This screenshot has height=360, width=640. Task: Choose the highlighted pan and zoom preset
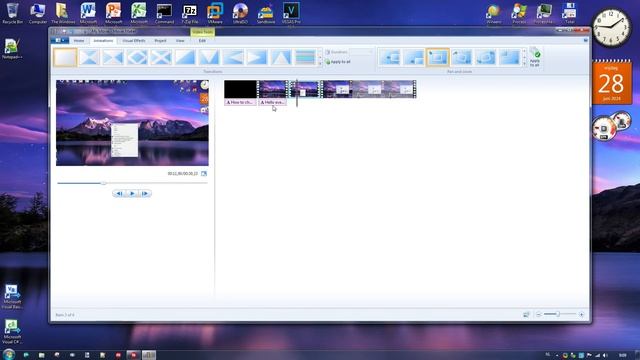(x=438, y=58)
